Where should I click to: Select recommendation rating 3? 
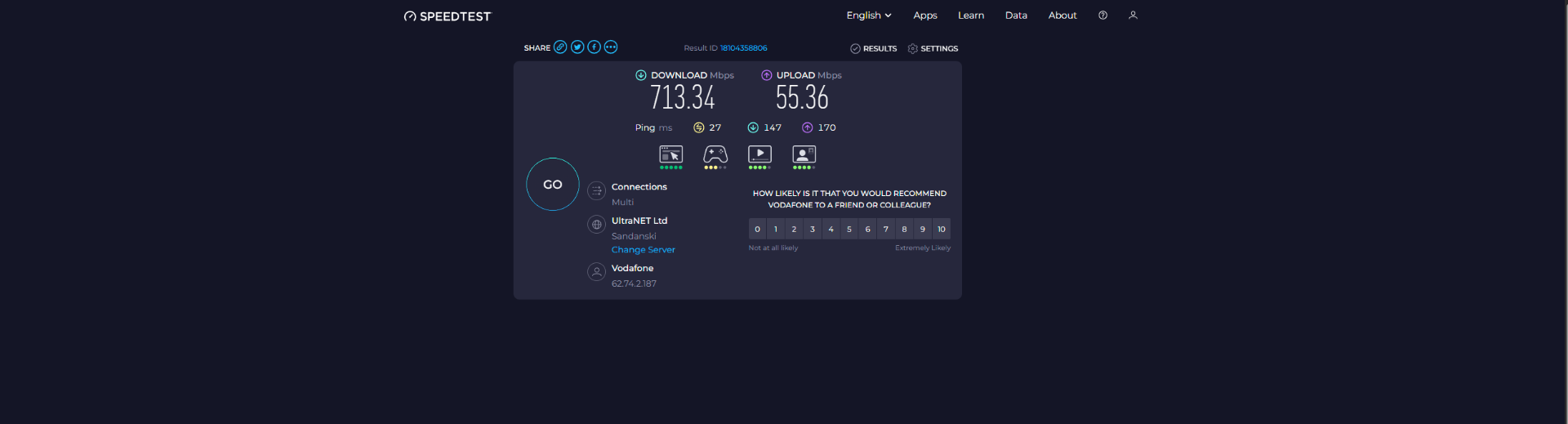point(813,229)
